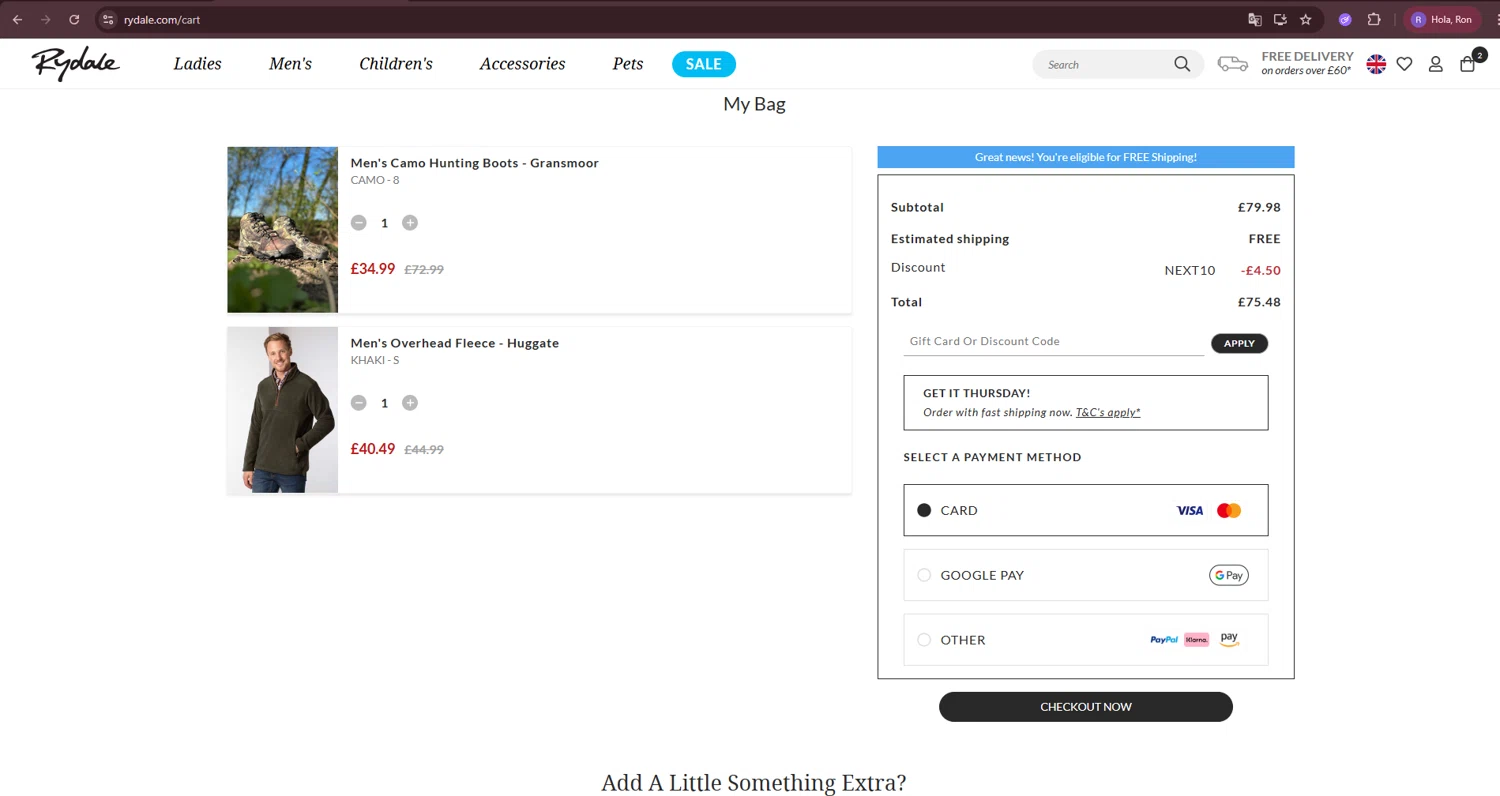Viewport: 1500px width, 796px height.
Task: Increase quantity of Camo Hunting Boots
Action: coord(410,223)
